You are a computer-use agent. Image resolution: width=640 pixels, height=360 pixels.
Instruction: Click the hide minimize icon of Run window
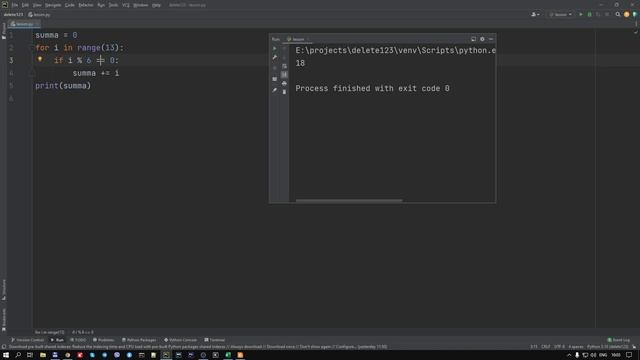point(491,39)
